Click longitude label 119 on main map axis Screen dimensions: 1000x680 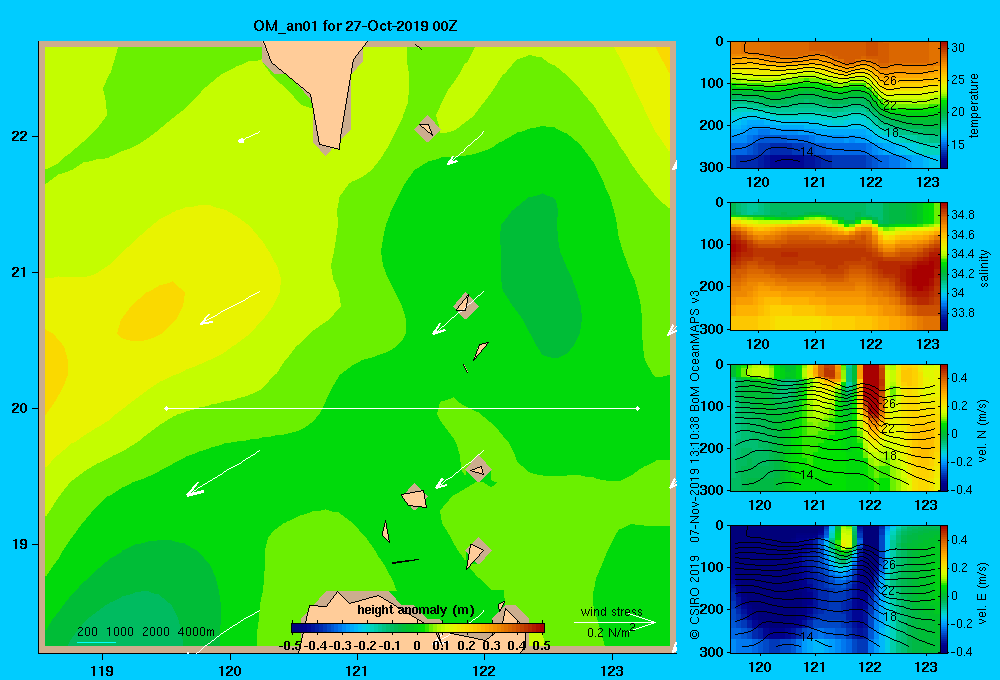[102, 670]
